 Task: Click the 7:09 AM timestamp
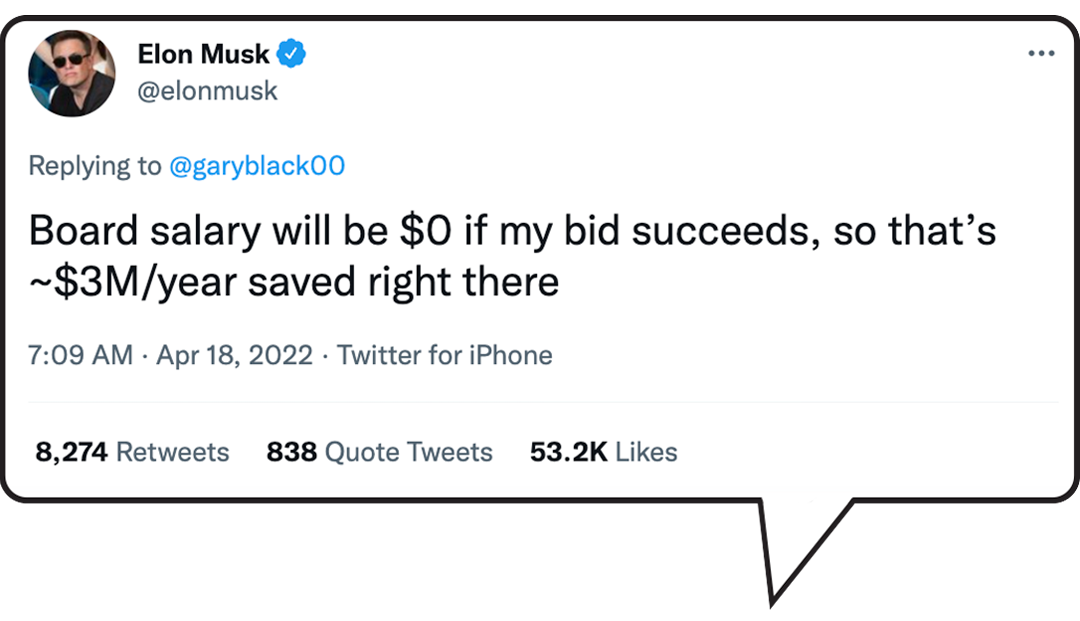(80, 355)
